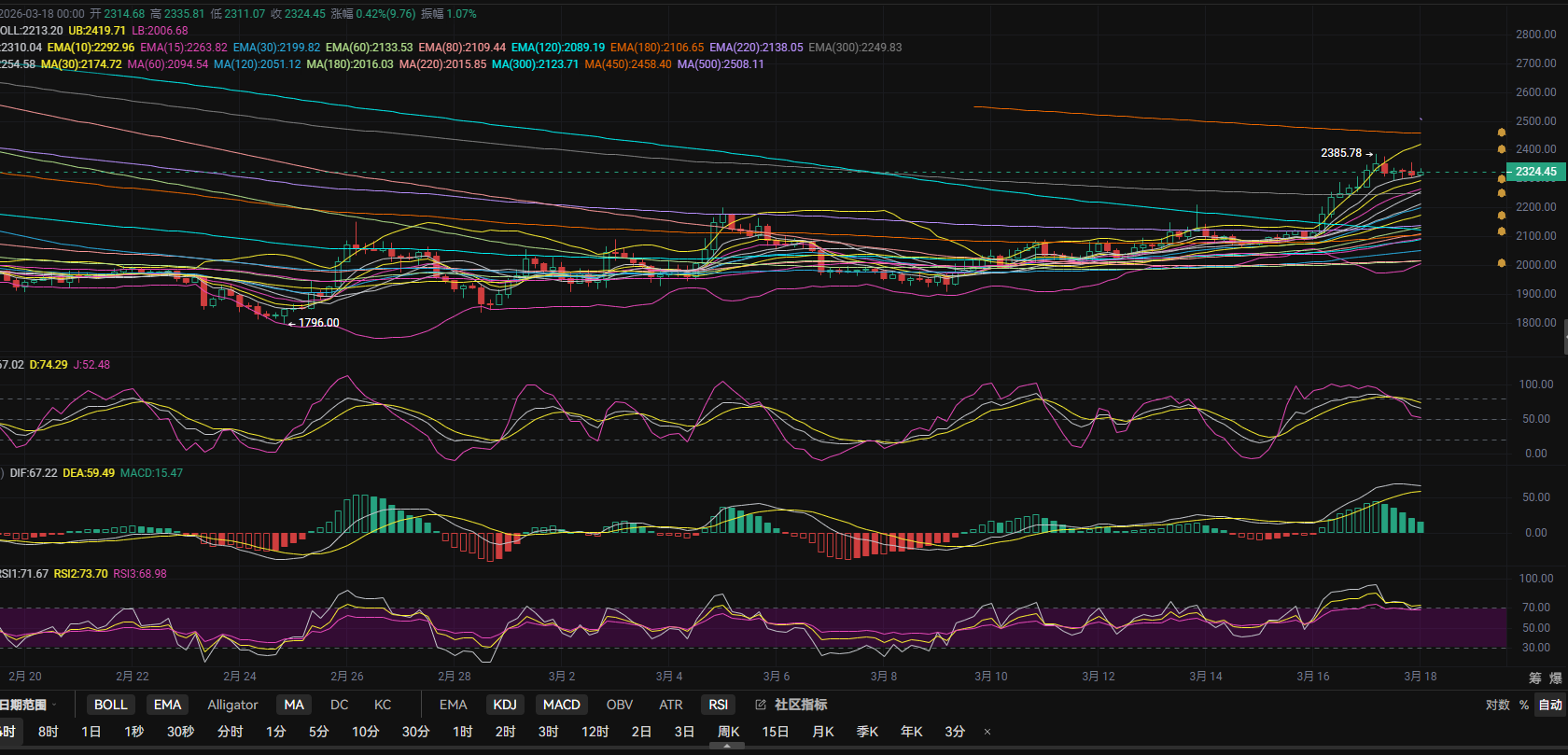Screen dimensions: 1568x755
Task: Select the 30分 timeframe
Action: pyautogui.click(x=415, y=732)
